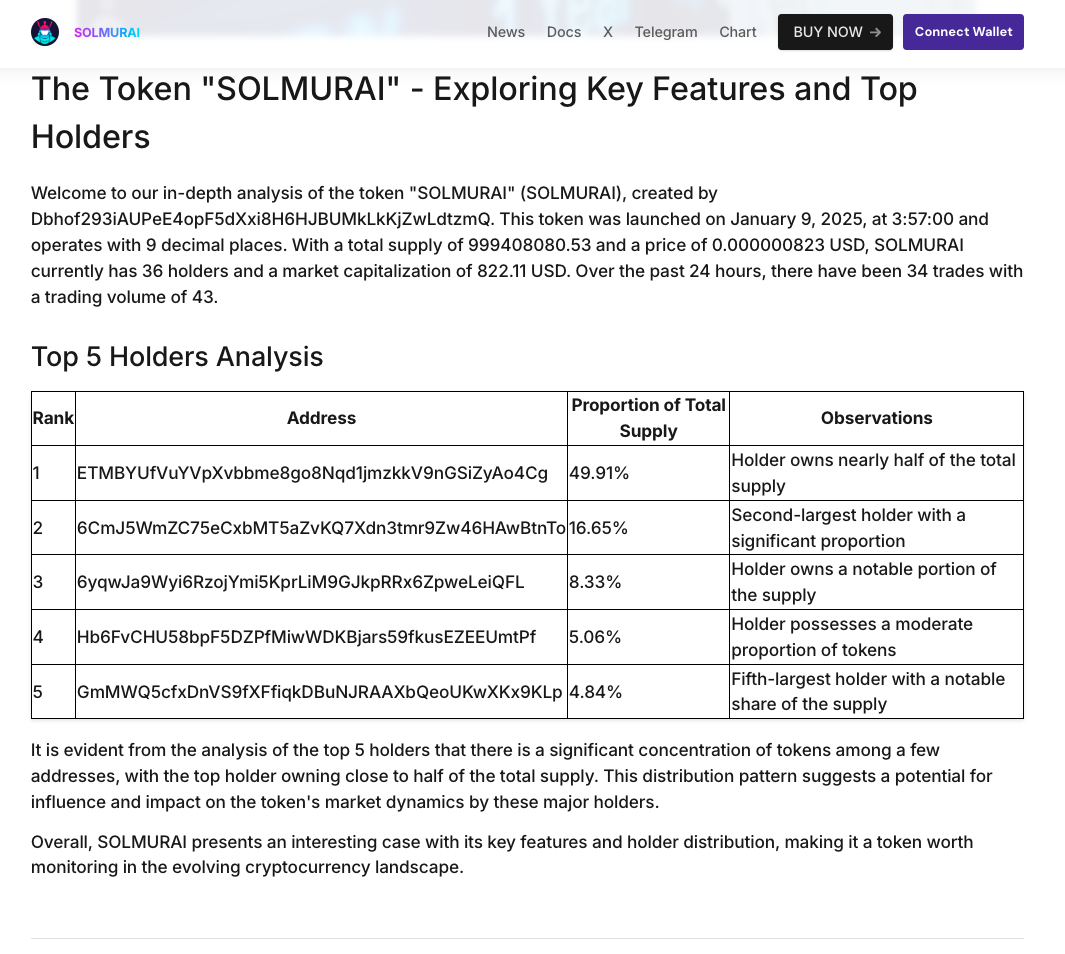
Task: Open the News page
Action: (x=505, y=32)
